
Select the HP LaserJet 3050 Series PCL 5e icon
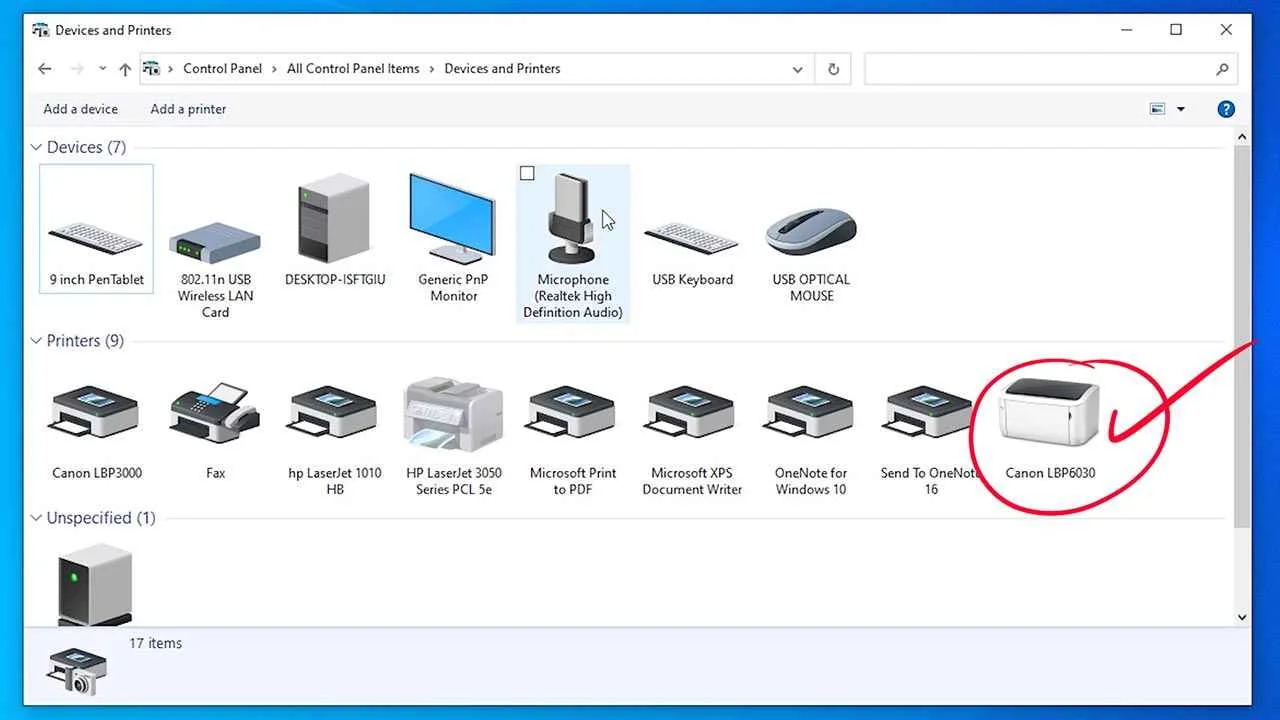(453, 415)
